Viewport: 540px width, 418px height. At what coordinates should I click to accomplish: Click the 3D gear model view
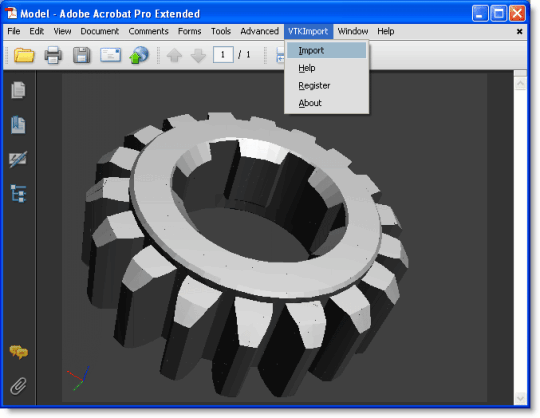coord(245,254)
